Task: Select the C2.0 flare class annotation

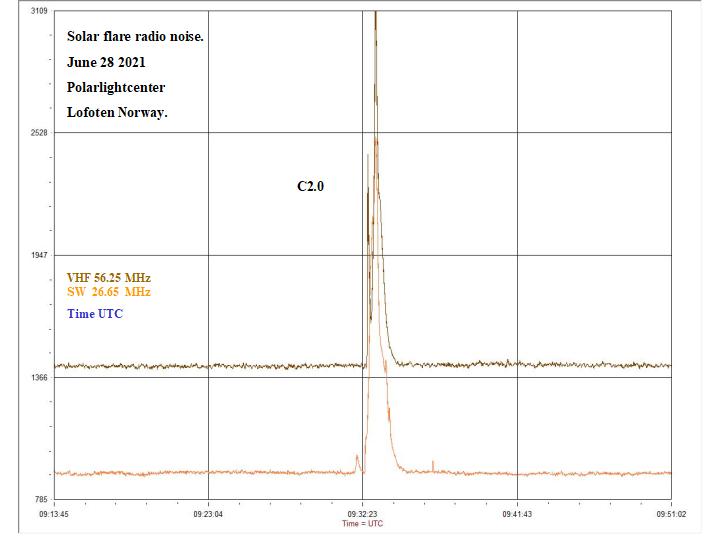Action: click(x=311, y=187)
